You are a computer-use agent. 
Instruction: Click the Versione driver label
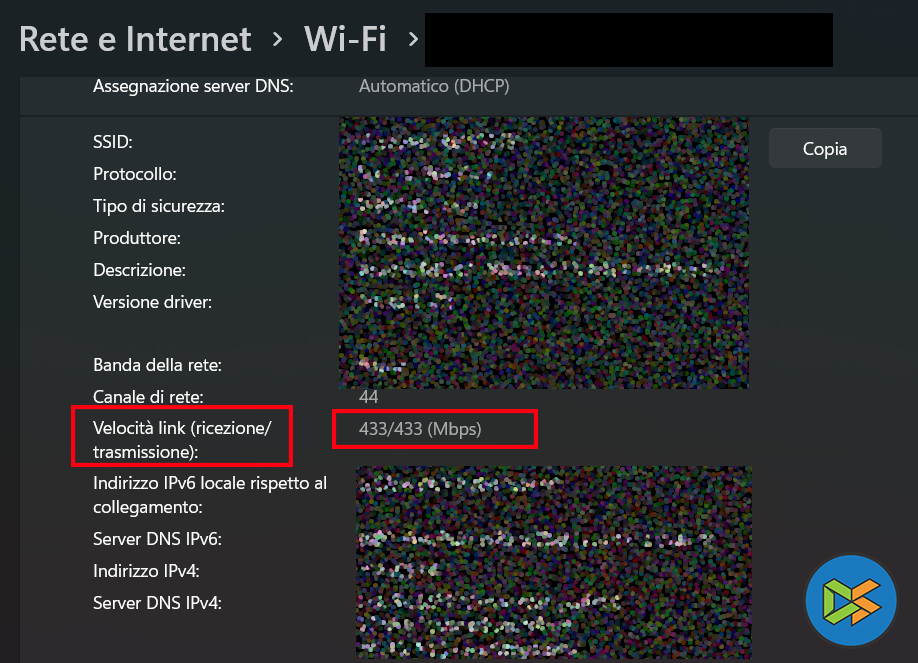pyautogui.click(x=152, y=301)
